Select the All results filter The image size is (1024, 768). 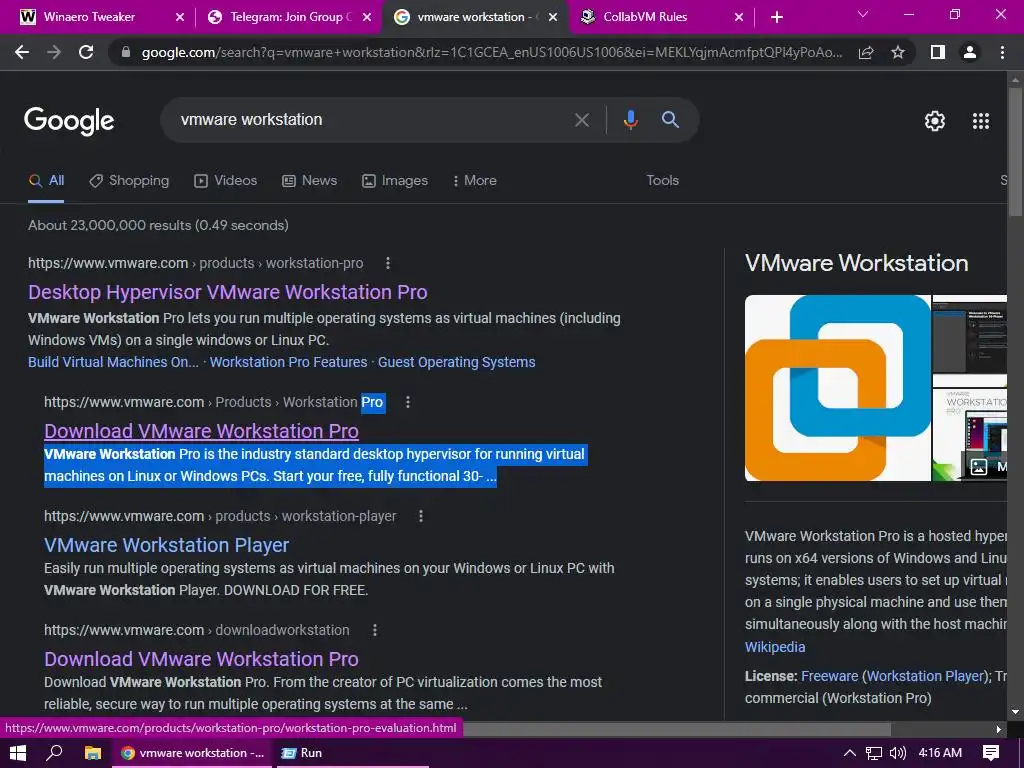(46, 181)
